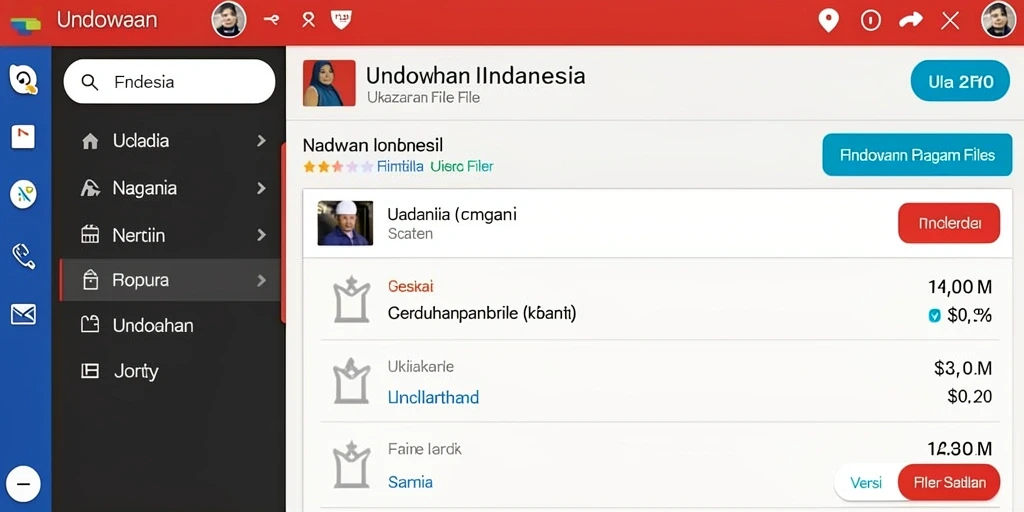Open the Undoahan menu item
Image resolution: width=1024 pixels, height=512 pixels.
(170, 325)
